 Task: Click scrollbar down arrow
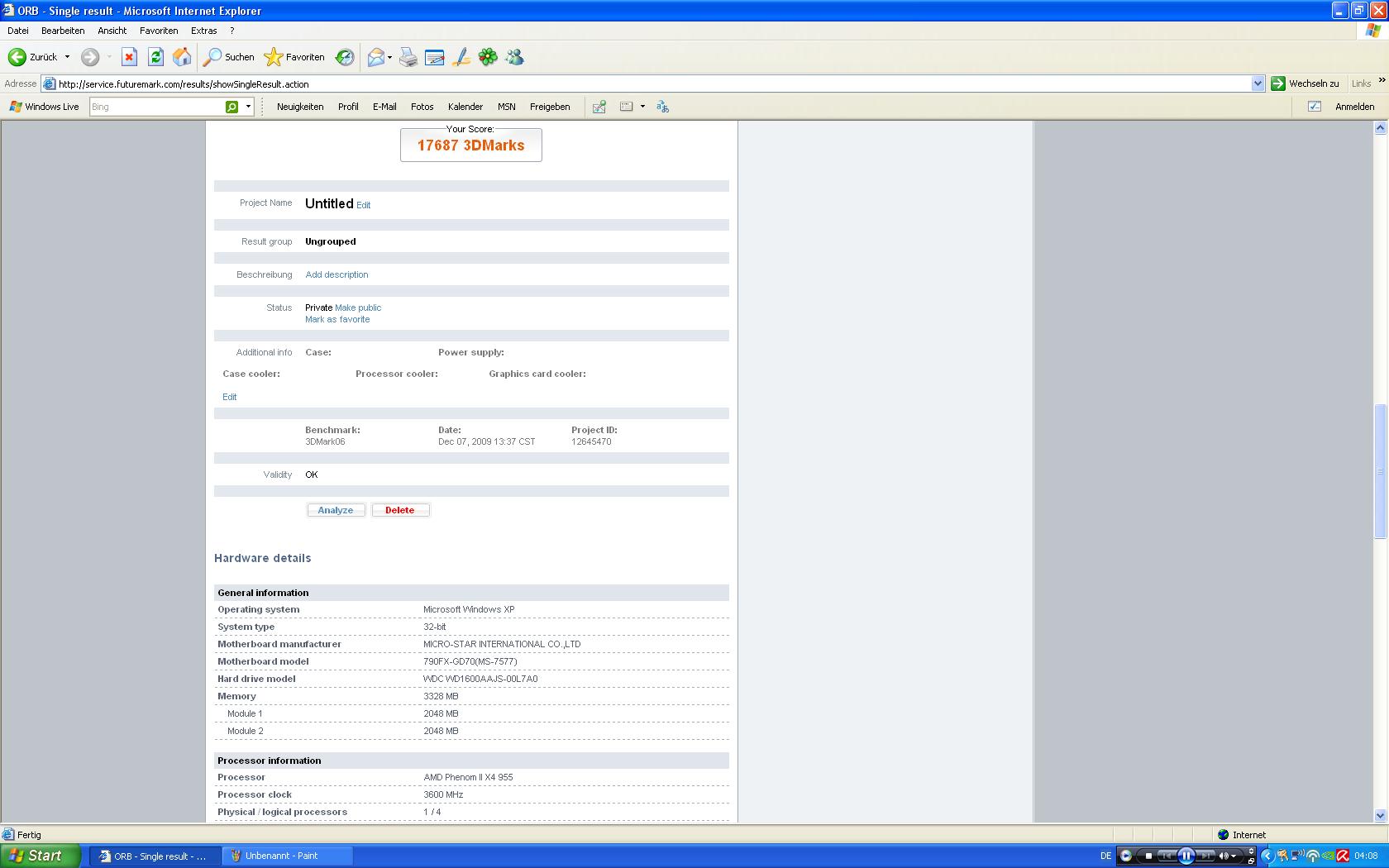tap(1380, 816)
